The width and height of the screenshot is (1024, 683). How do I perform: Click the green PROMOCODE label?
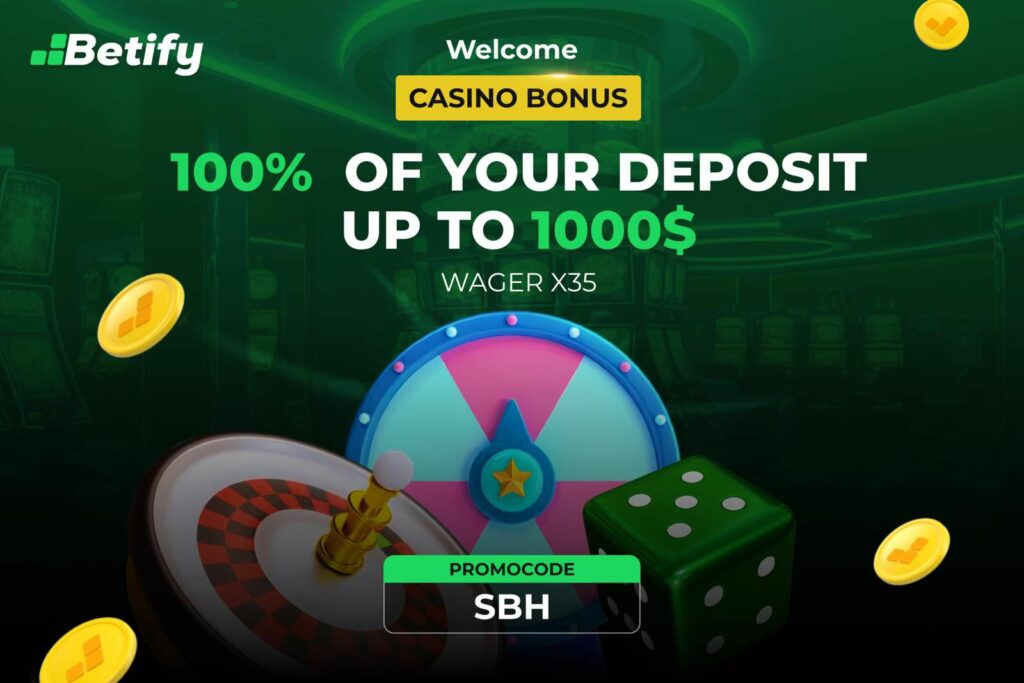511,569
